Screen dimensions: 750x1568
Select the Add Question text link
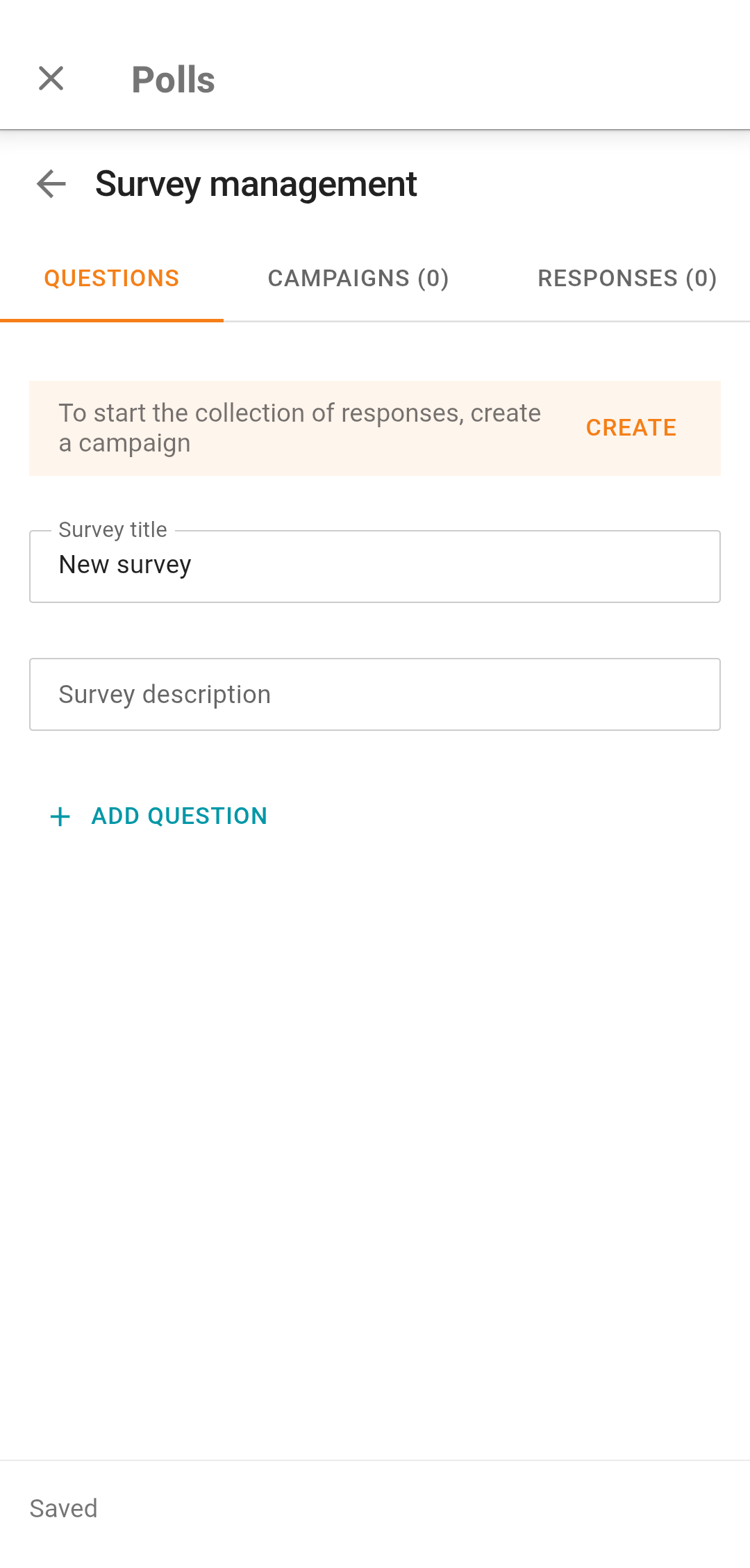179,816
